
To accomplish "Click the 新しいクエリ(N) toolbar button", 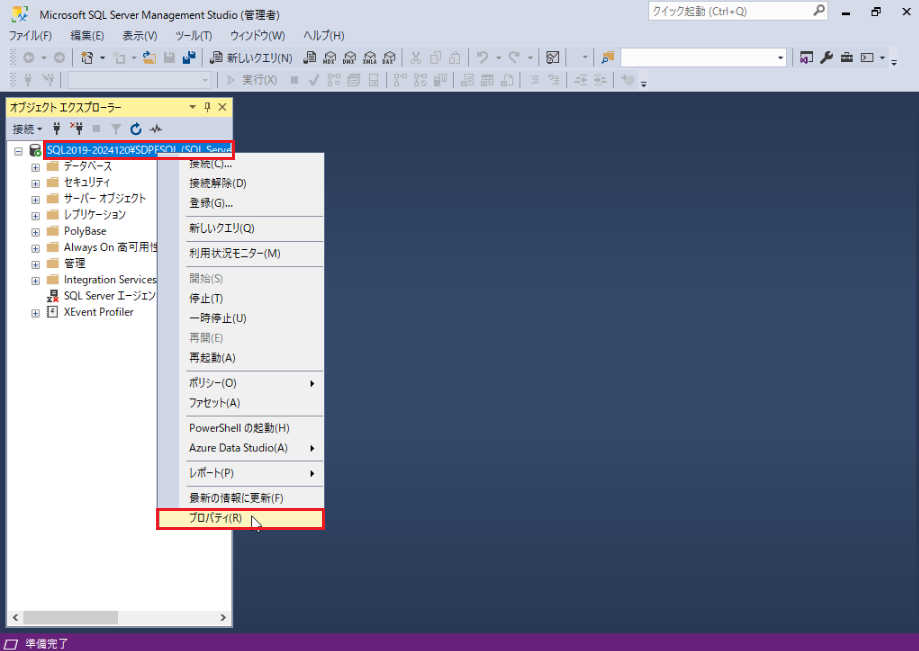I will coord(251,57).
